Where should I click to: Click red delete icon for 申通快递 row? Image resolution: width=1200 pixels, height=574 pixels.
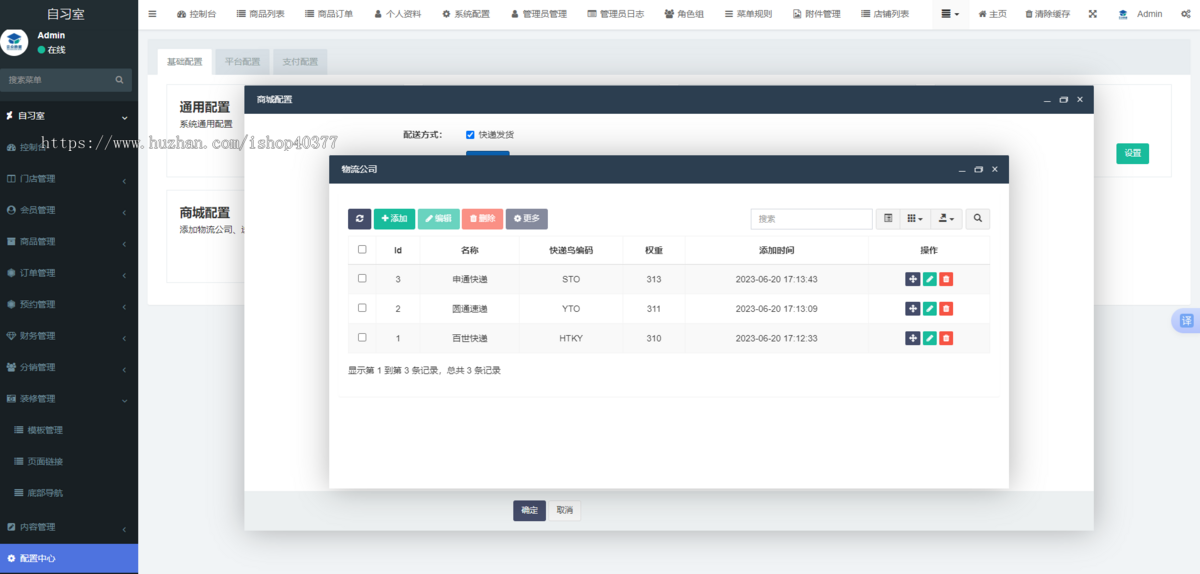[946, 279]
